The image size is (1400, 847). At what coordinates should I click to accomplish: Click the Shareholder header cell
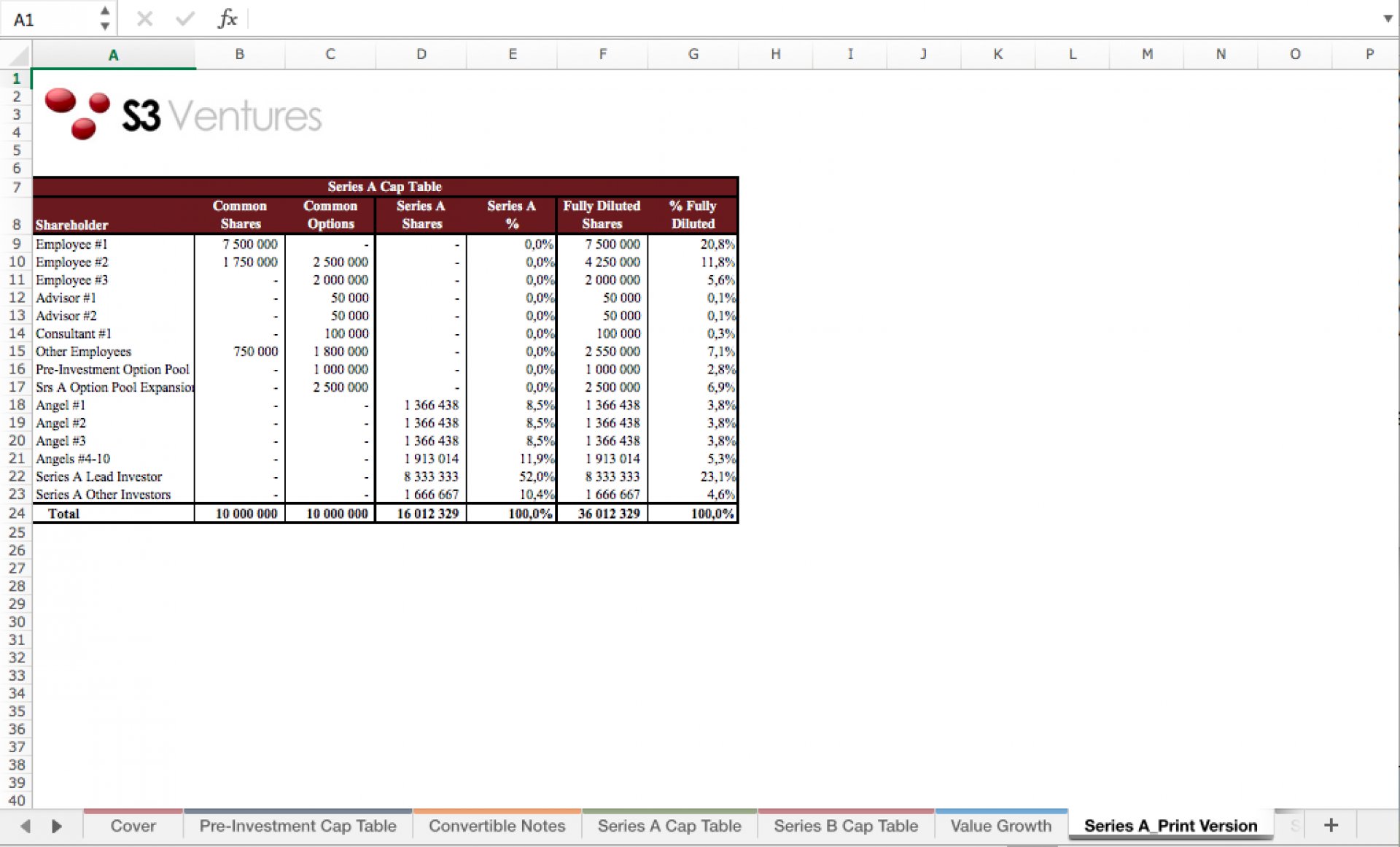click(x=114, y=215)
